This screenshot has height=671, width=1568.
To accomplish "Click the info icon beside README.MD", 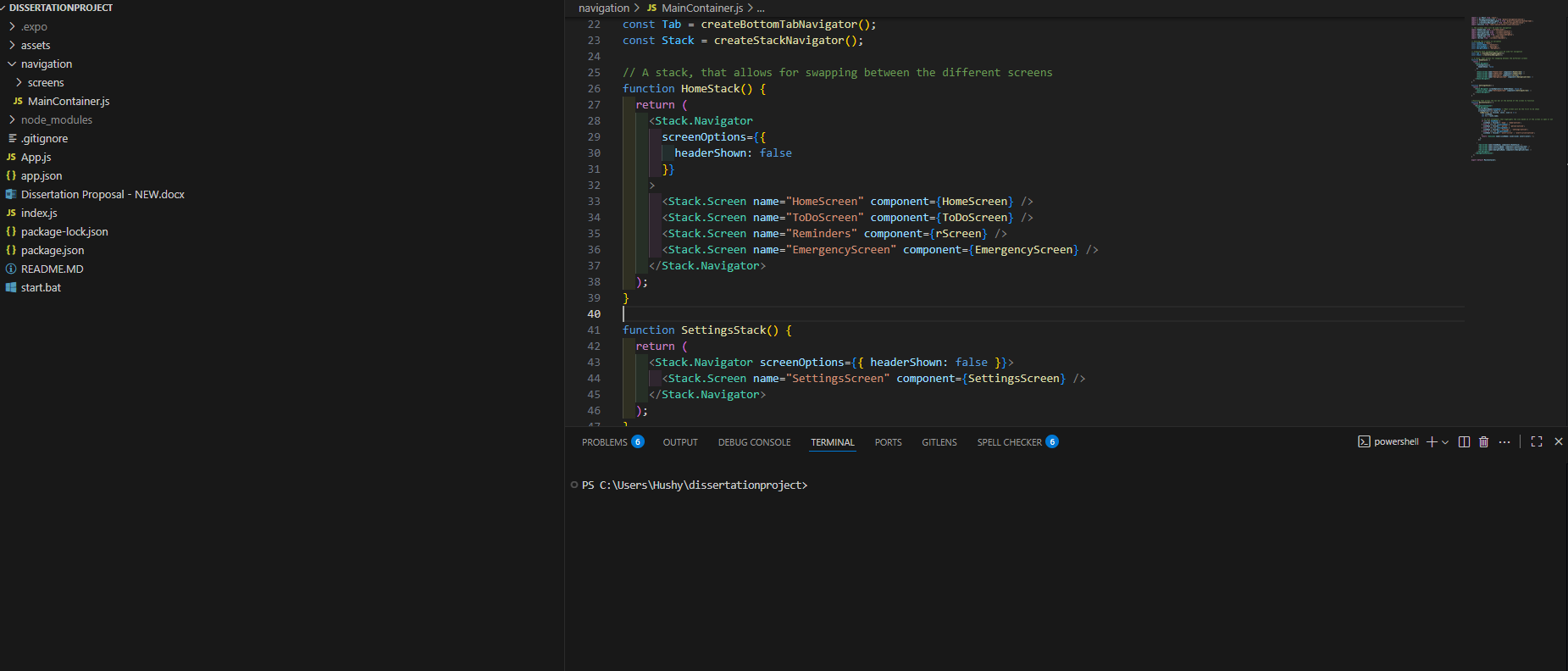I will click(x=11, y=269).
